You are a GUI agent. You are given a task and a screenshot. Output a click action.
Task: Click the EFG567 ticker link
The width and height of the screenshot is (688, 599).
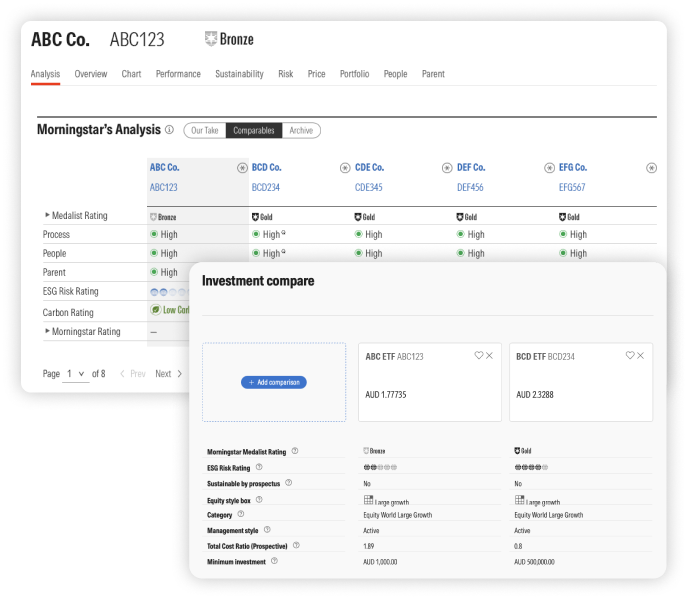tap(572, 187)
